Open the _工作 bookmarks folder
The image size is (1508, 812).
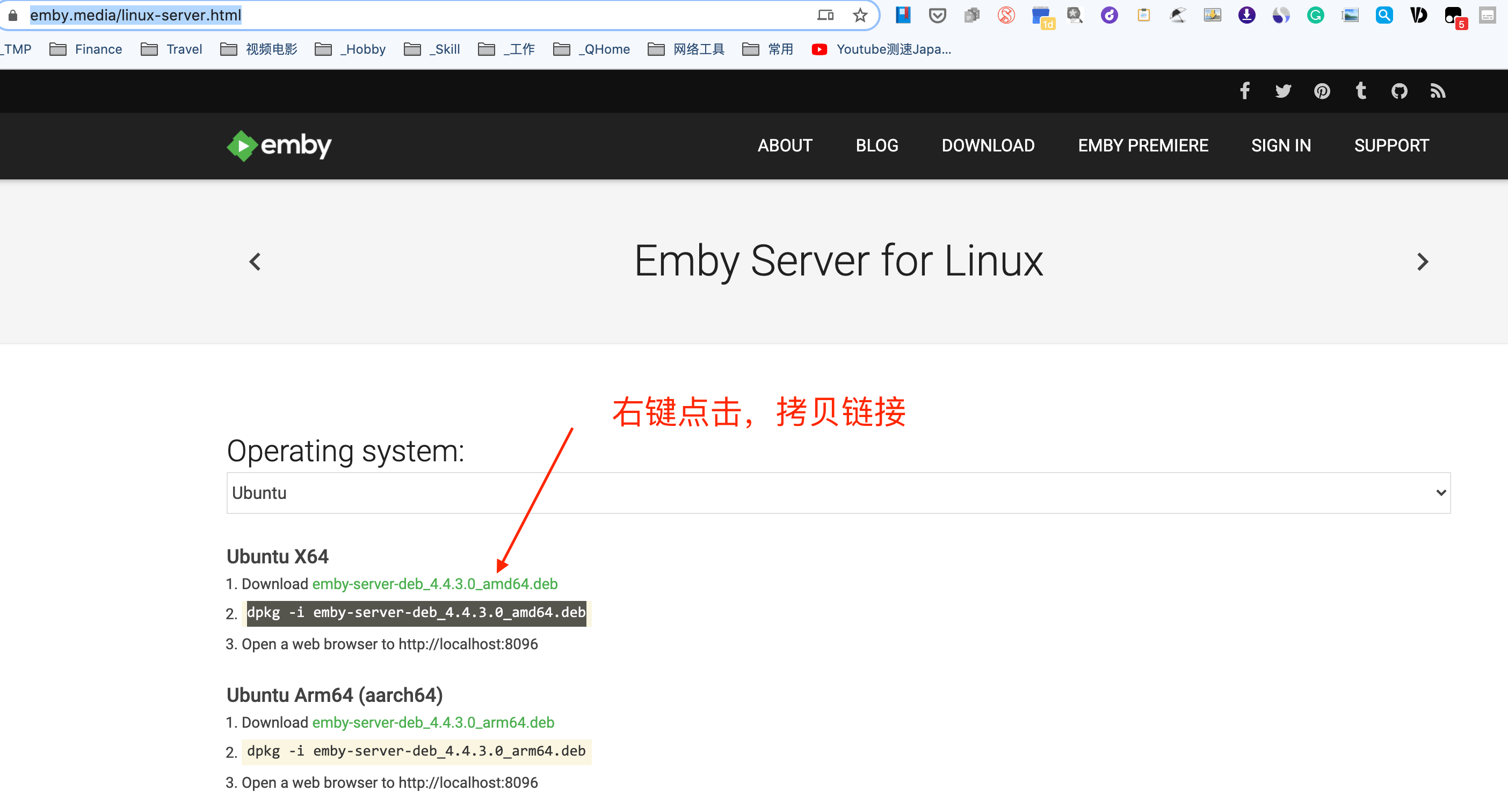click(507, 49)
